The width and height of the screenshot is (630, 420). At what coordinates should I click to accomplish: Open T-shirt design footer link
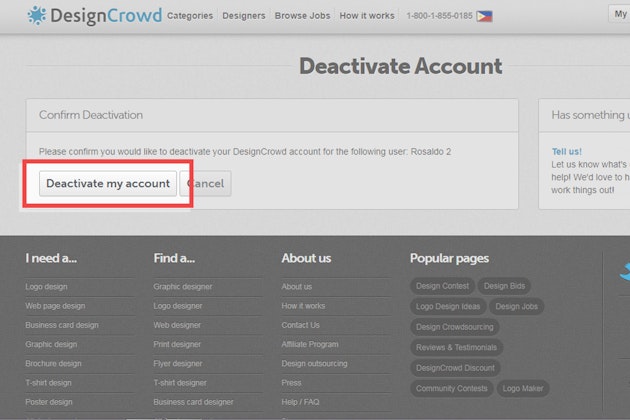(x=48, y=383)
